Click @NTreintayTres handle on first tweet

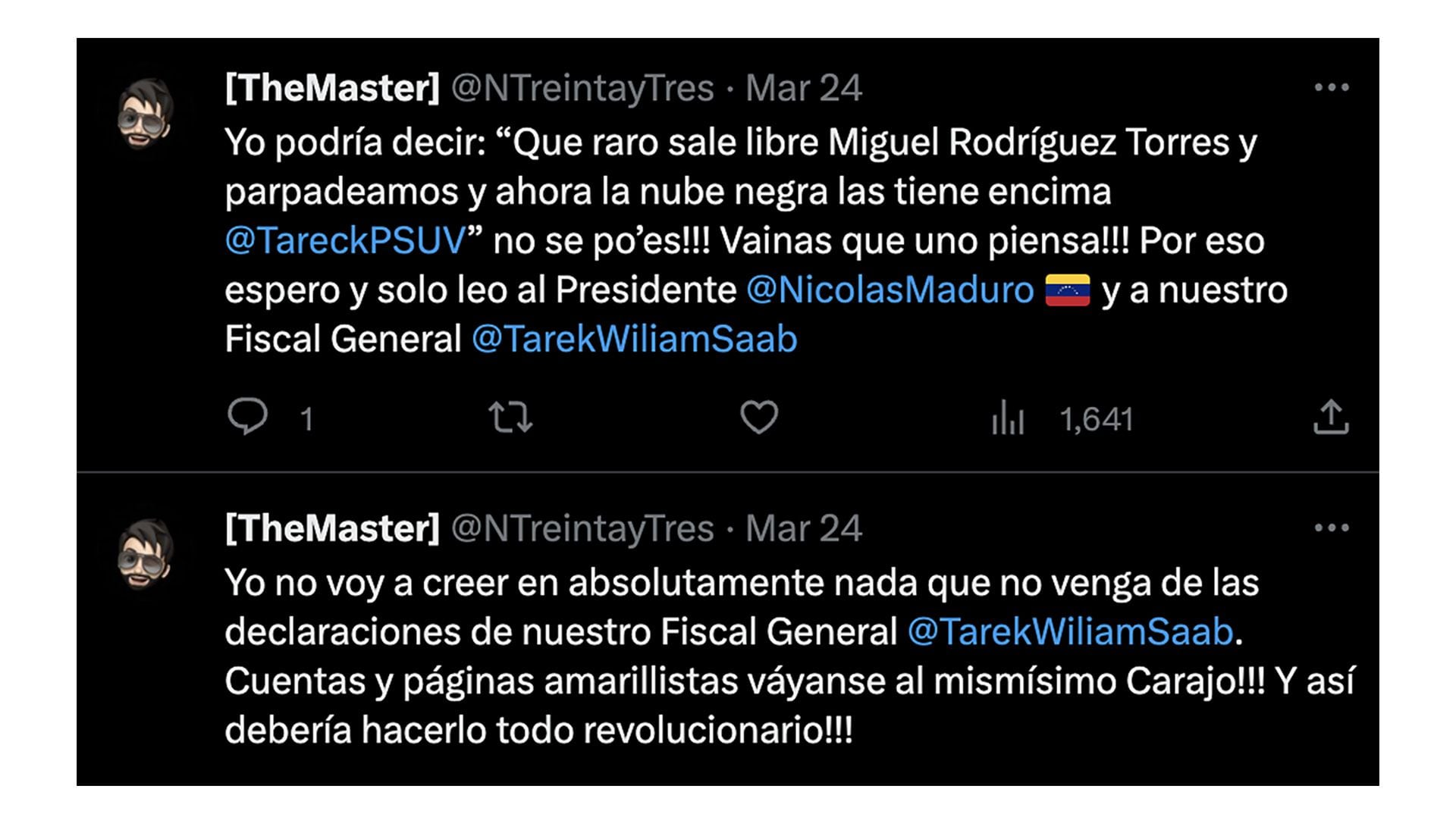point(582,89)
